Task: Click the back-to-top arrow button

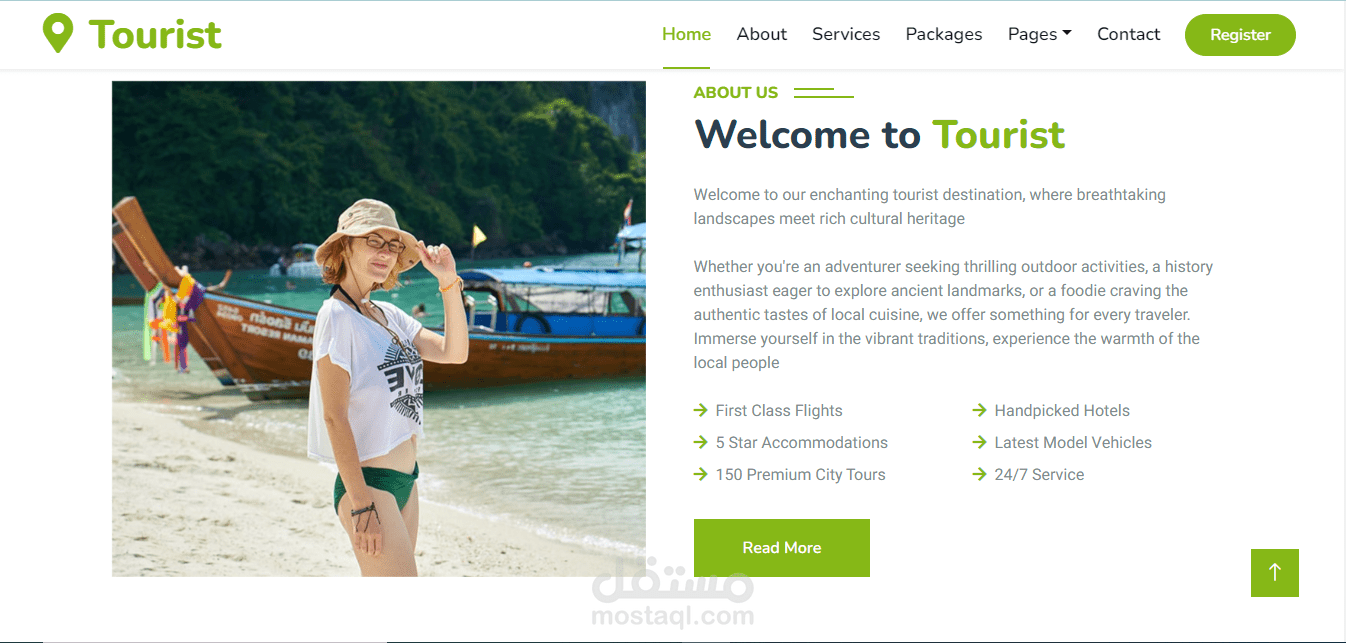Action: (1275, 573)
